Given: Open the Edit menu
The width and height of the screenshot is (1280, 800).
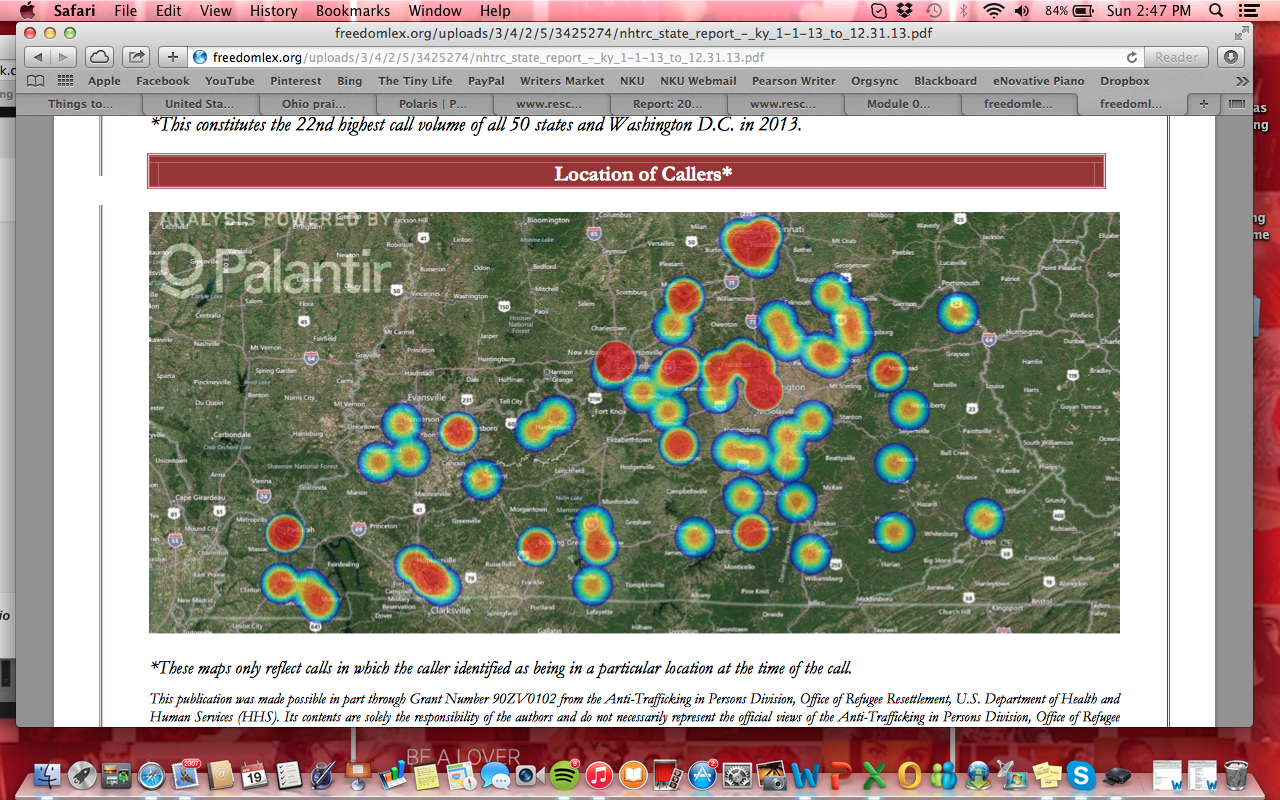Looking at the screenshot, I should (x=169, y=11).
